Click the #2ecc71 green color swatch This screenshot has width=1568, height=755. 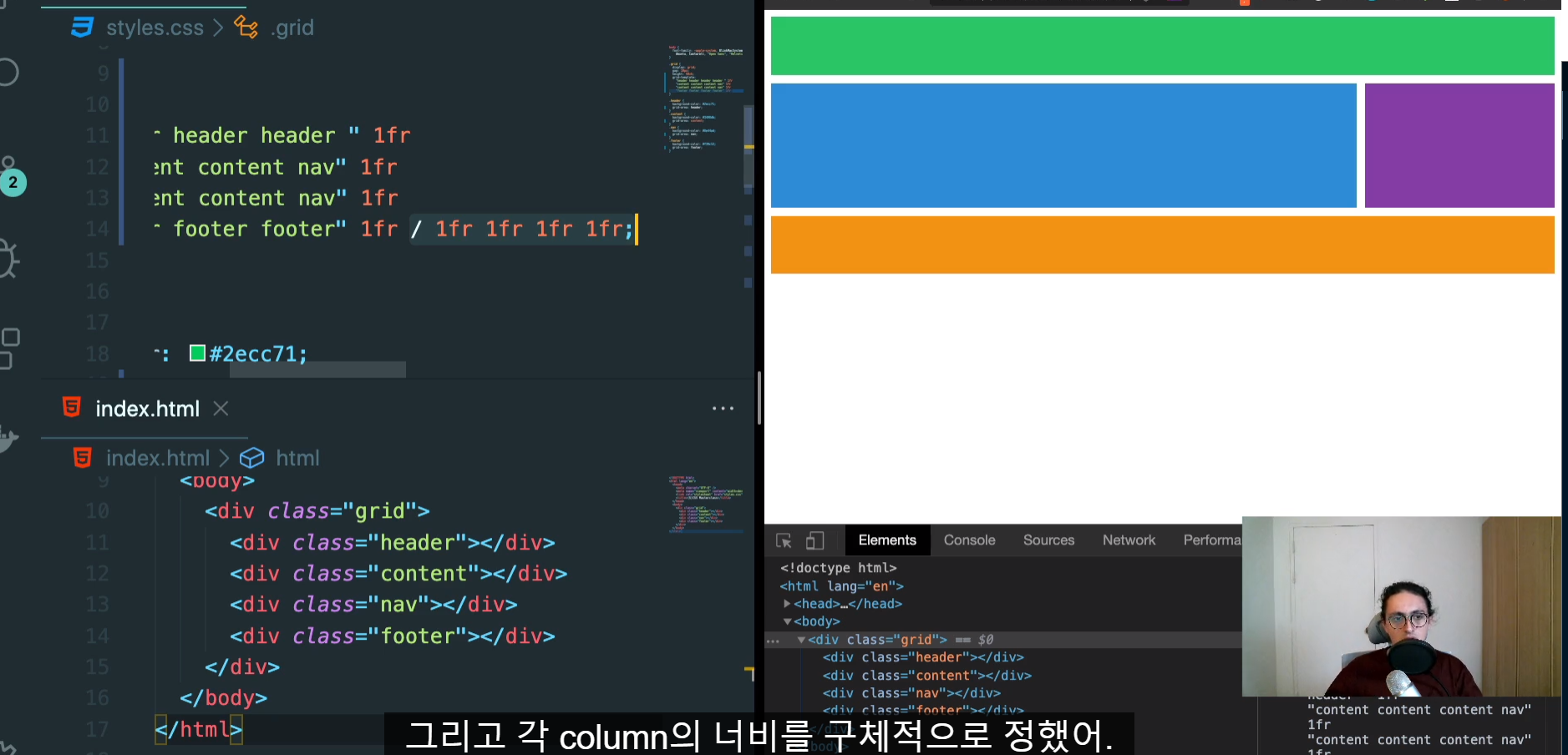[x=198, y=352]
